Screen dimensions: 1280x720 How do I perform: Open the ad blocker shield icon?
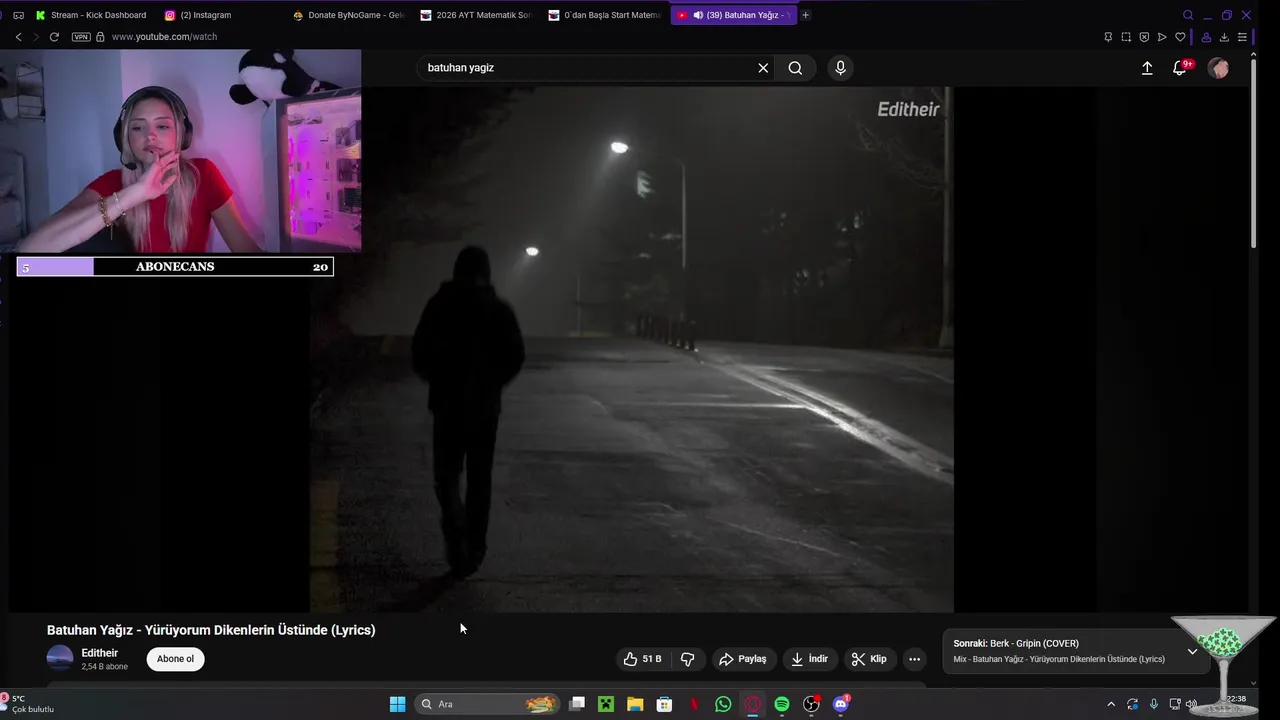(1144, 37)
